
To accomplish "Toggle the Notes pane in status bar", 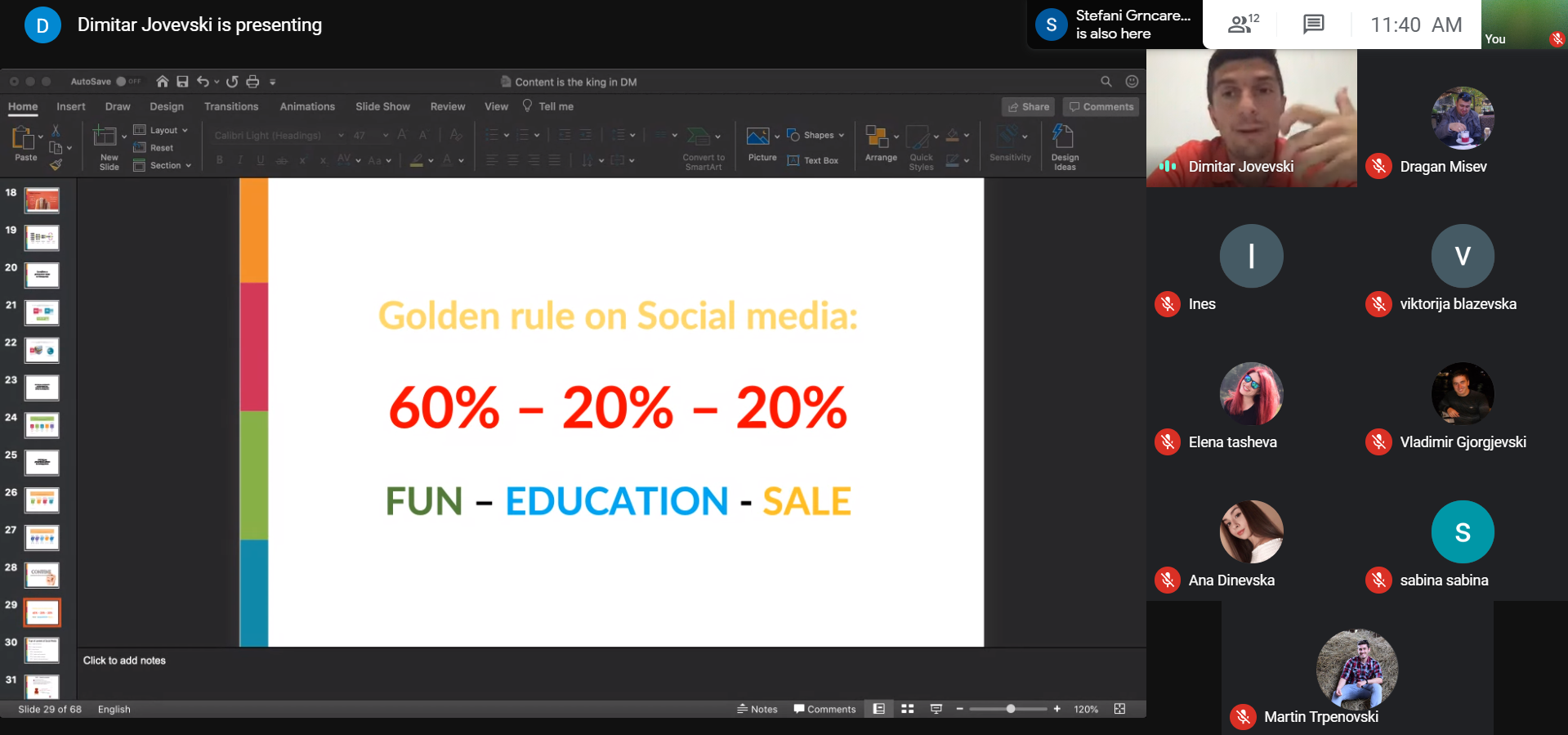I will [x=757, y=709].
